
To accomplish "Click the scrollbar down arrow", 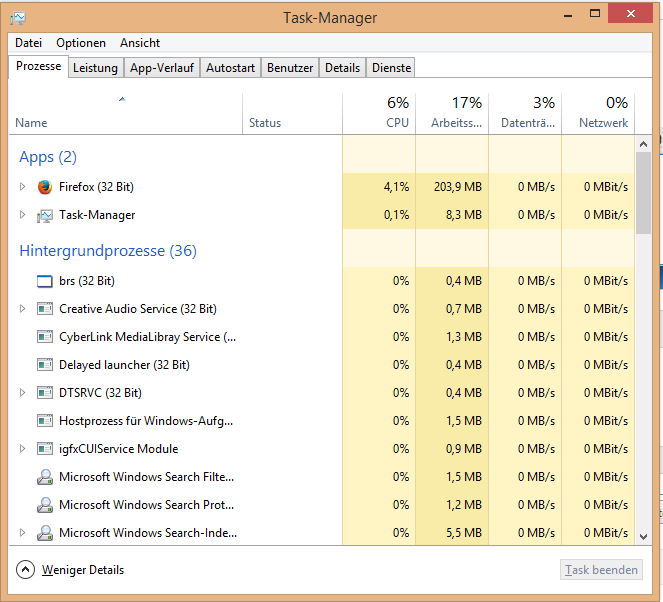I will (x=644, y=537).
